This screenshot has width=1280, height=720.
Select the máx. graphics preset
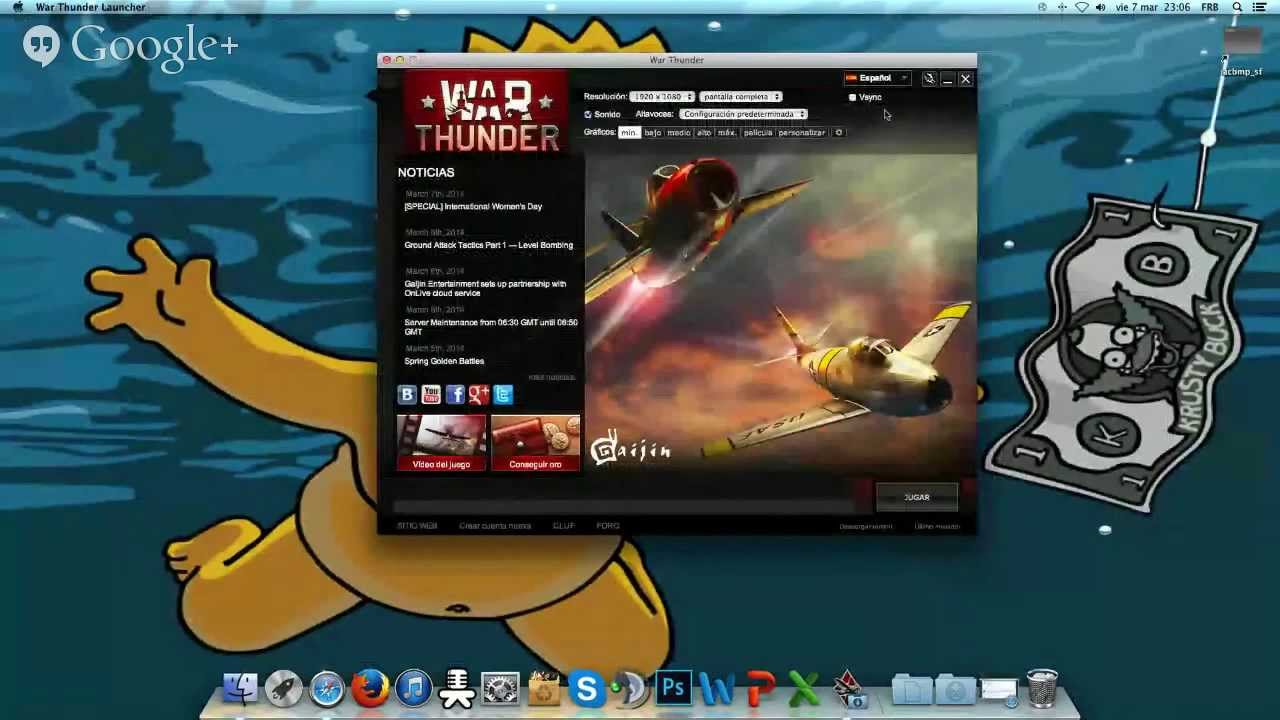coord(727,132)
